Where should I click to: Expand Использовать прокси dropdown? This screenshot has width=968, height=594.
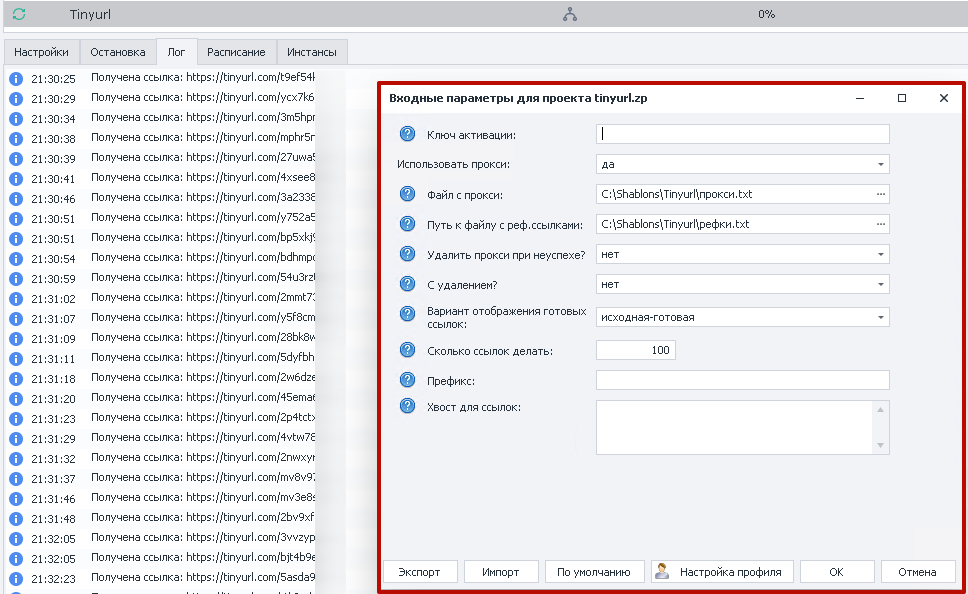[880, 164]
